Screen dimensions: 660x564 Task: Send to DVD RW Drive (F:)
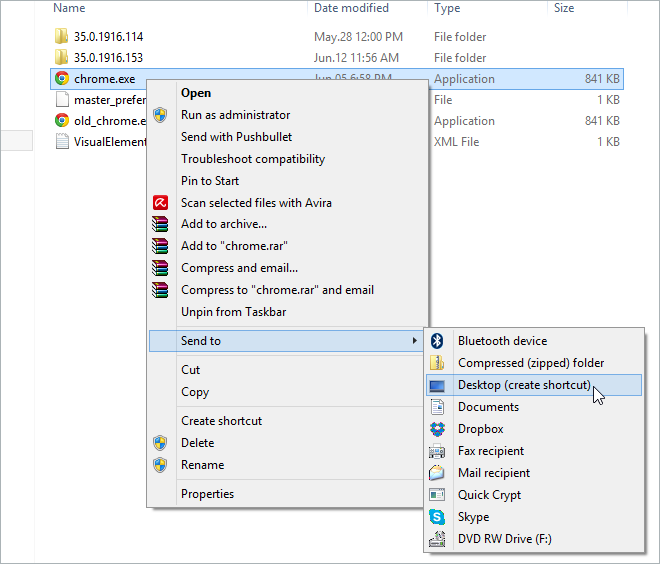[534, 539]
